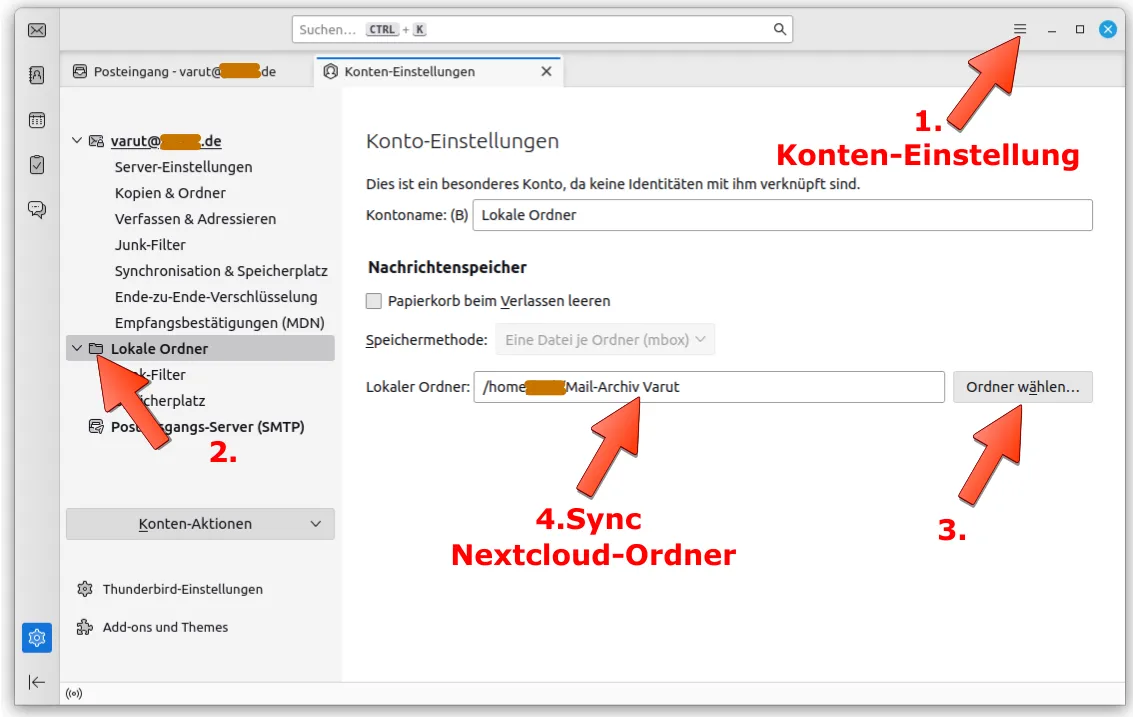Collapse the Lokale Ordner tree entry
1133x717 pixels.
pyautogui.click(x=77, y=348)
